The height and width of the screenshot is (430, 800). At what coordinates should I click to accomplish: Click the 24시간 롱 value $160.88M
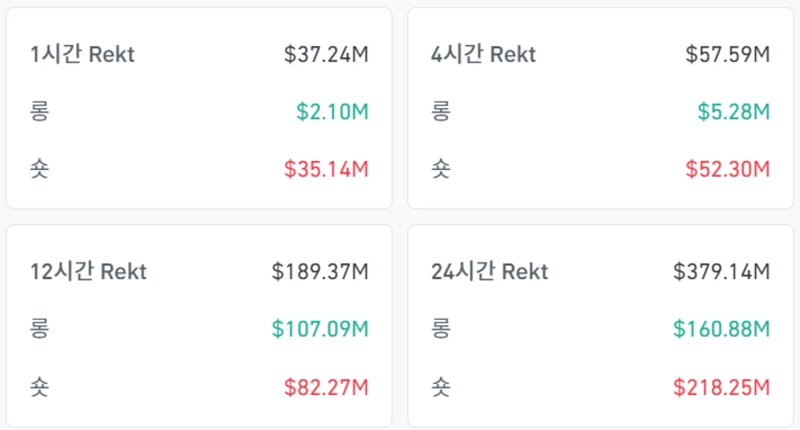(x=721, y=328)
